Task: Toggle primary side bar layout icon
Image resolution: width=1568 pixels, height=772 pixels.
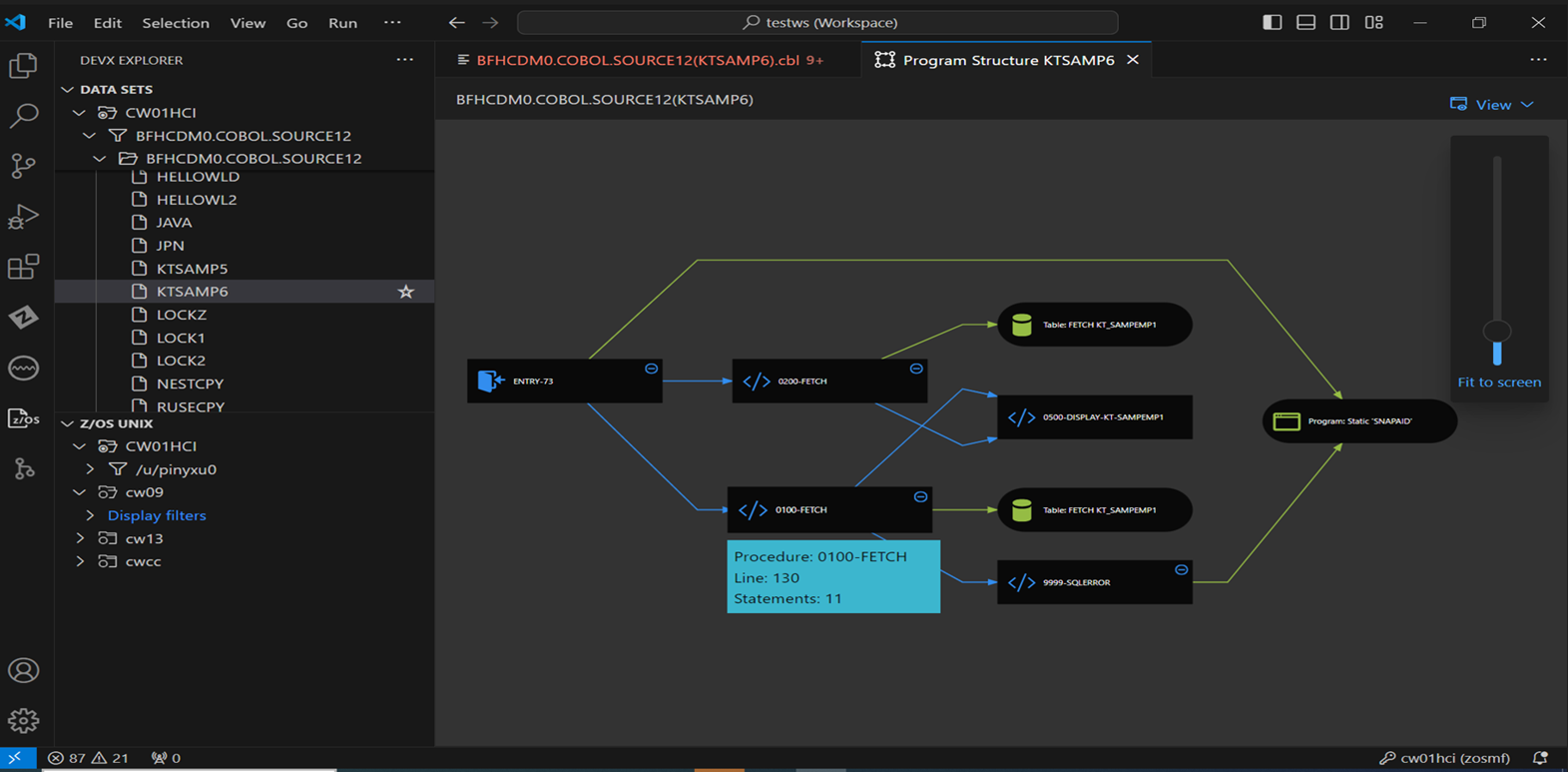Action: pyautogui.click(x=1273, y=22)
